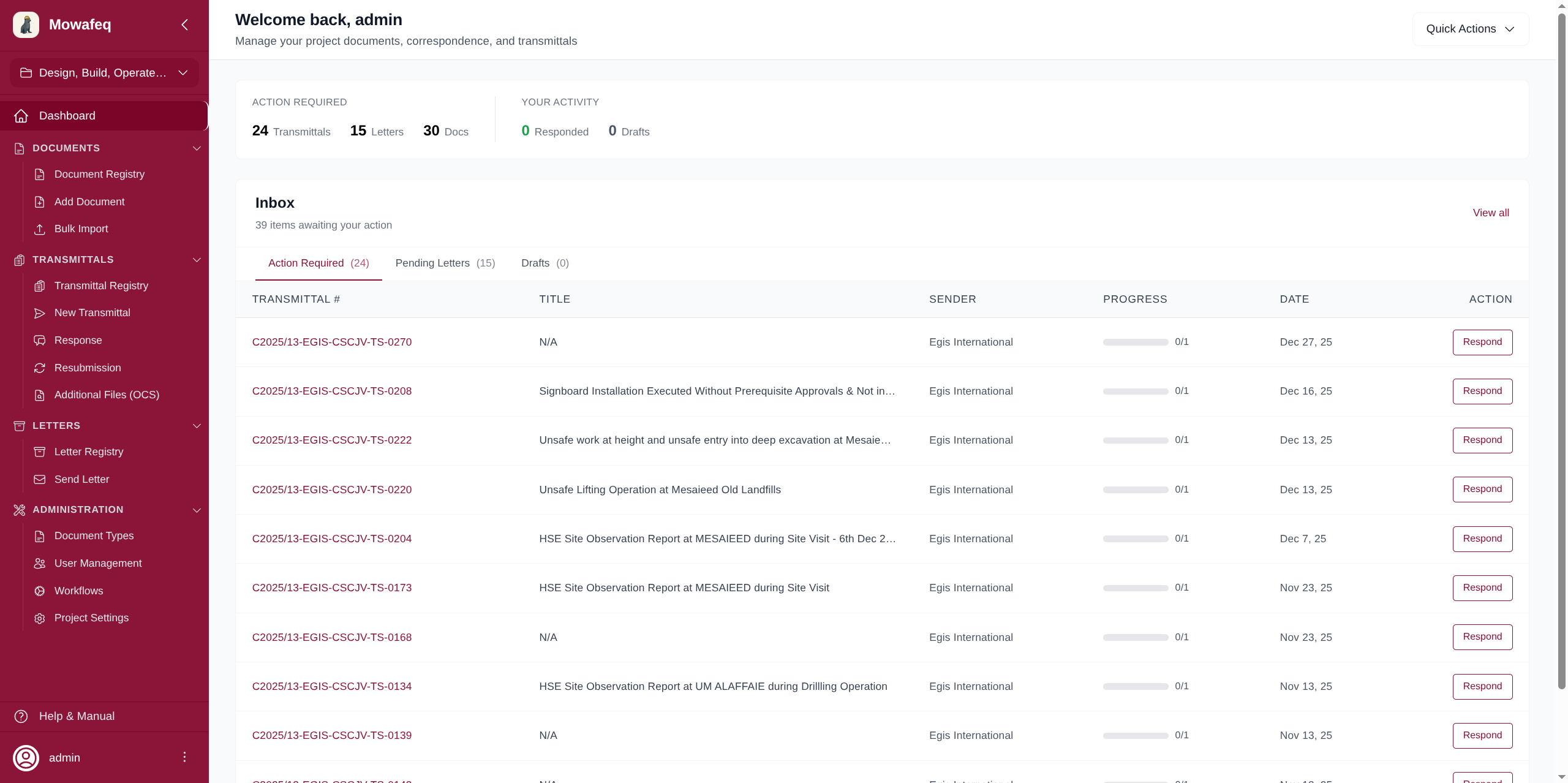The height and width of the screenshot is (783, 1568).
Task: Open Help & Manual question icon
Action: point(21,716)
